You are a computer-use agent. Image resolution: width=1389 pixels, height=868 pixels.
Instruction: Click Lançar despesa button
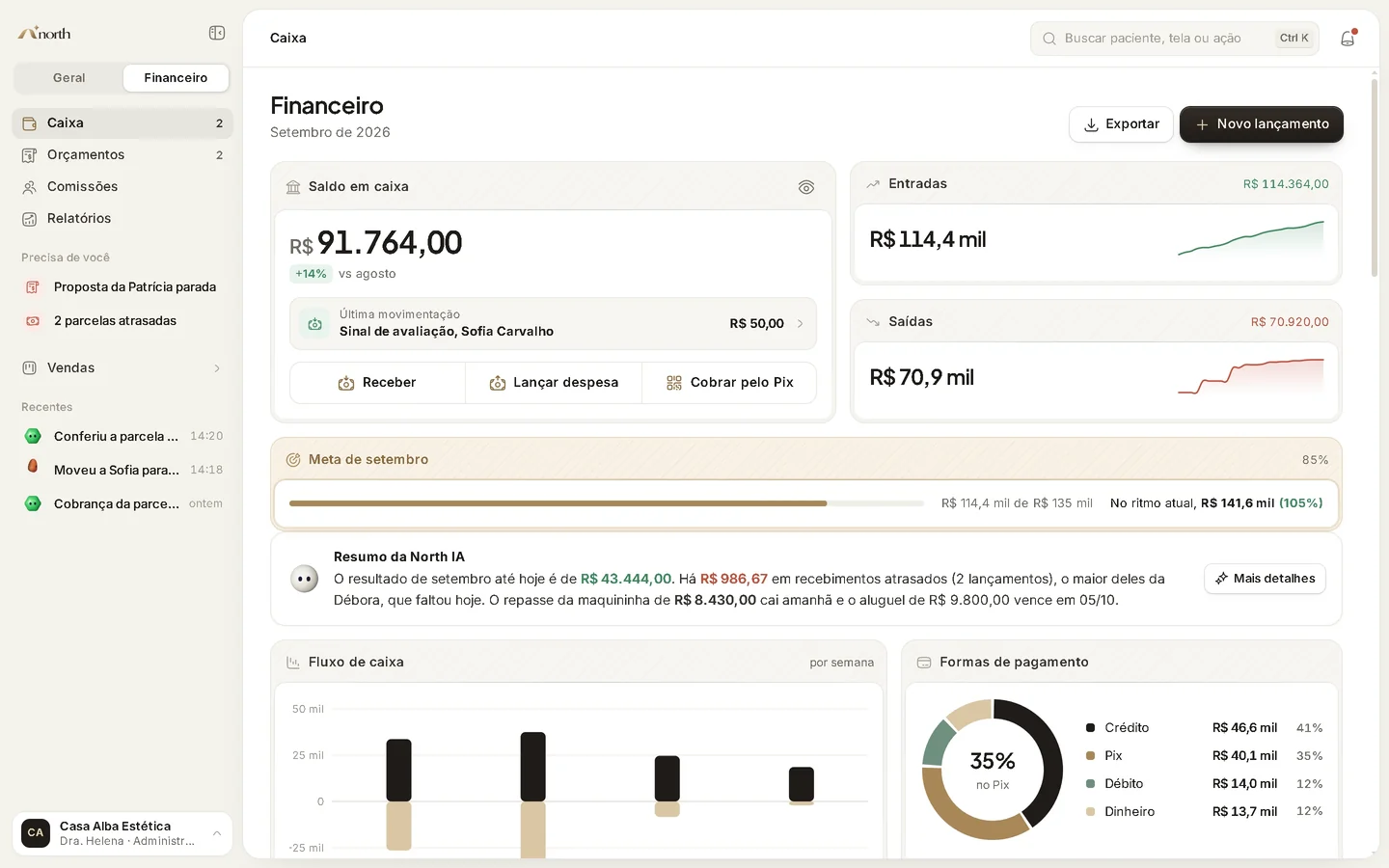[x=554, y=383]
